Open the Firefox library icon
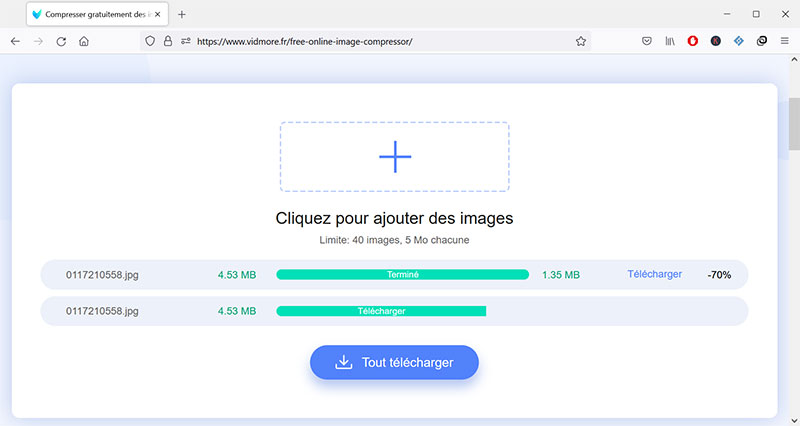This screenshot has width=800, height=426. click(670, 41)
